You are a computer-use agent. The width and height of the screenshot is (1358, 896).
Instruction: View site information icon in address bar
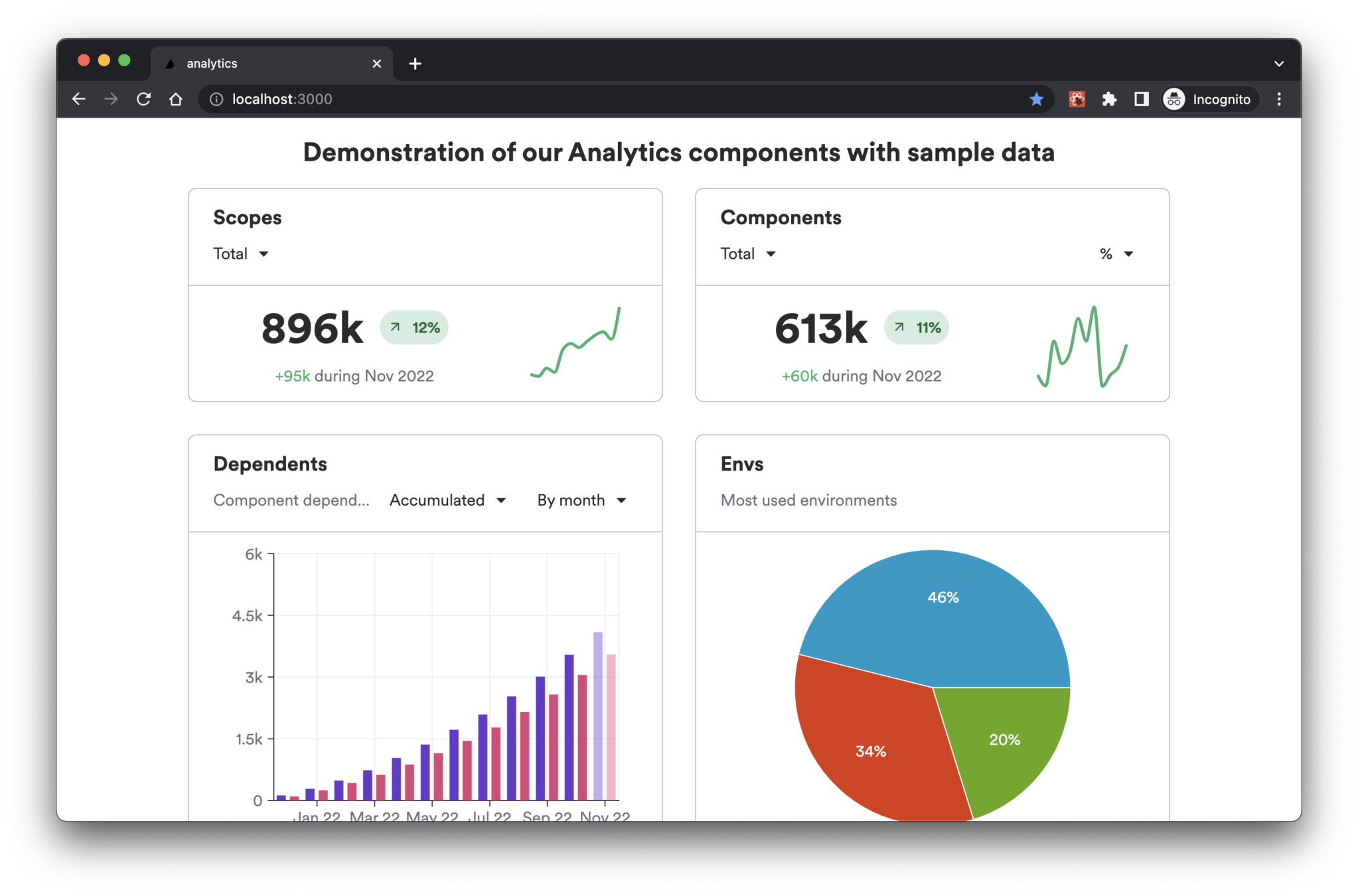click(x=216, y=99)
